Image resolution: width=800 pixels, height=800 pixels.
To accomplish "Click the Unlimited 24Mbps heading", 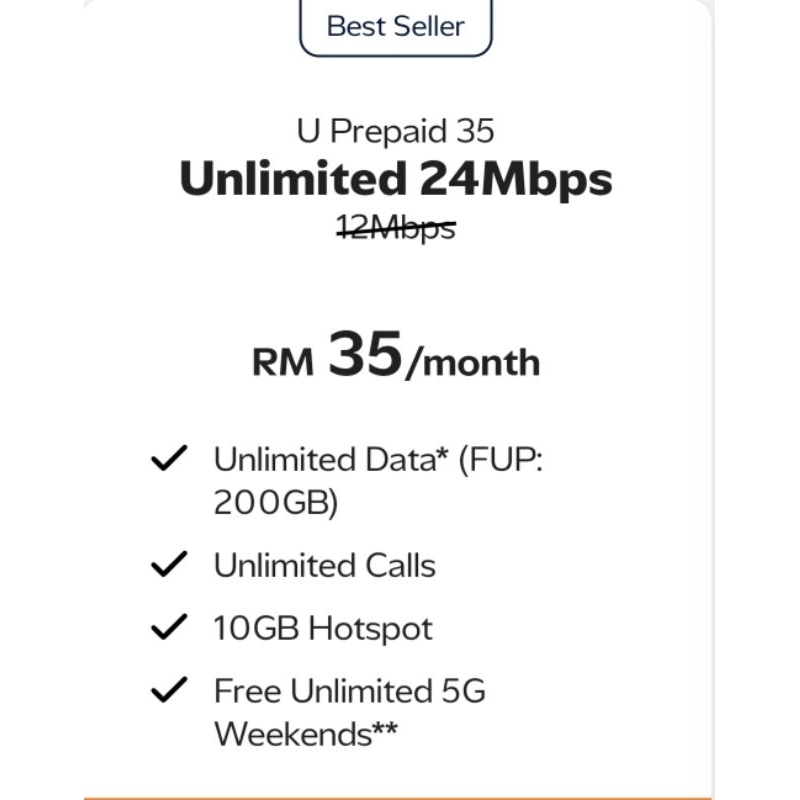I will (396, 179).
